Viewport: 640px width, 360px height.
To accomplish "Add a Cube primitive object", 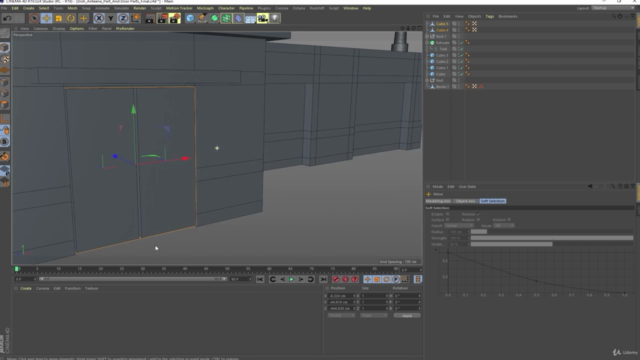I will (x=190, y=18).
